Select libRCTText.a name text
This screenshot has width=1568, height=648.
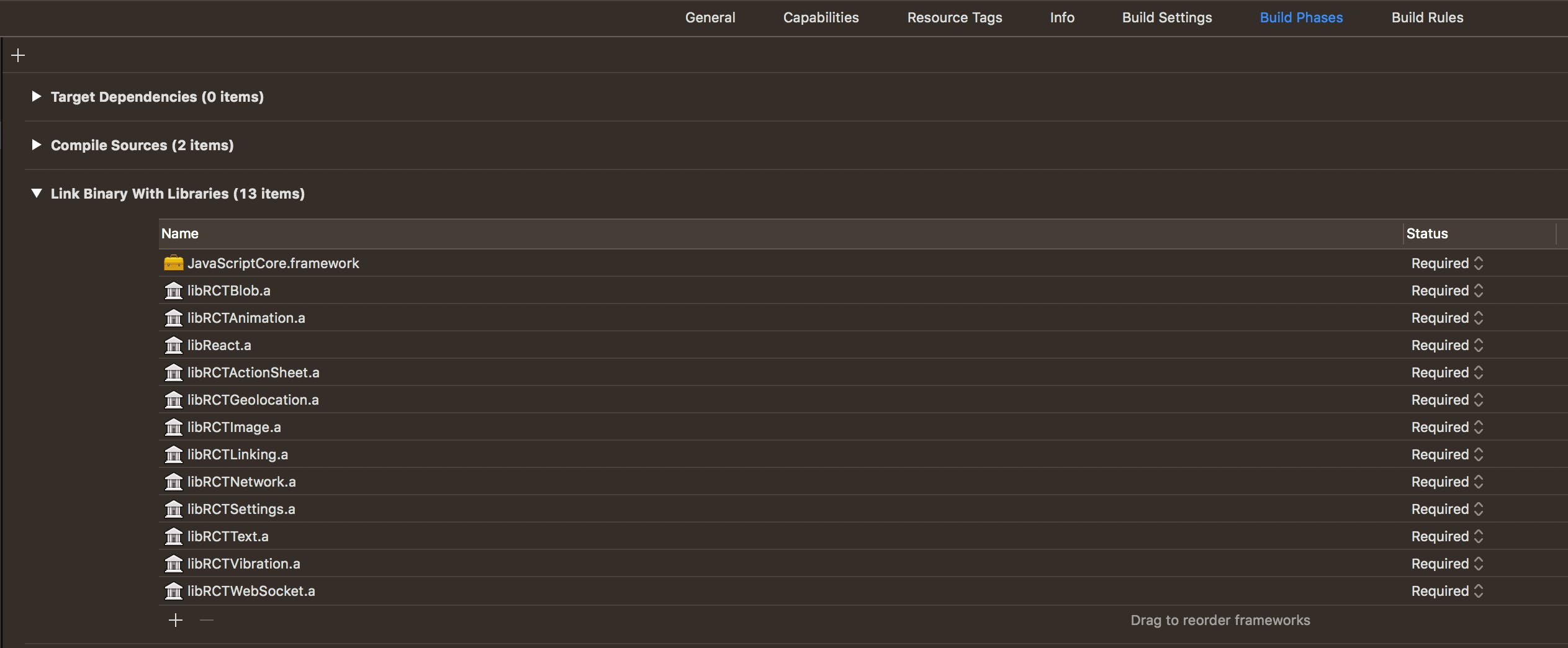(x=228, y=536)
